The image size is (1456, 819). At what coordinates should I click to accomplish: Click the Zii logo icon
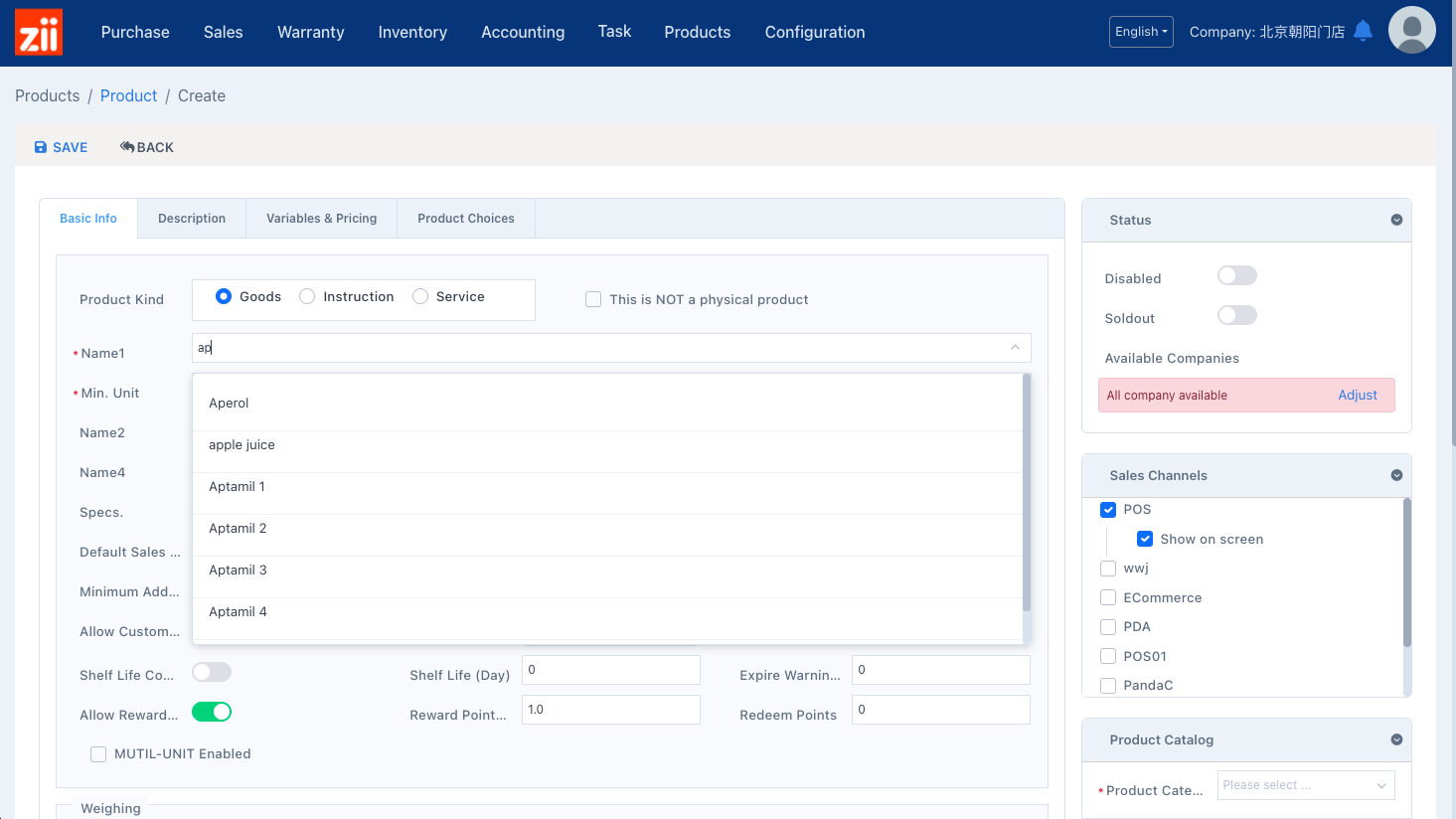(39, 32)
